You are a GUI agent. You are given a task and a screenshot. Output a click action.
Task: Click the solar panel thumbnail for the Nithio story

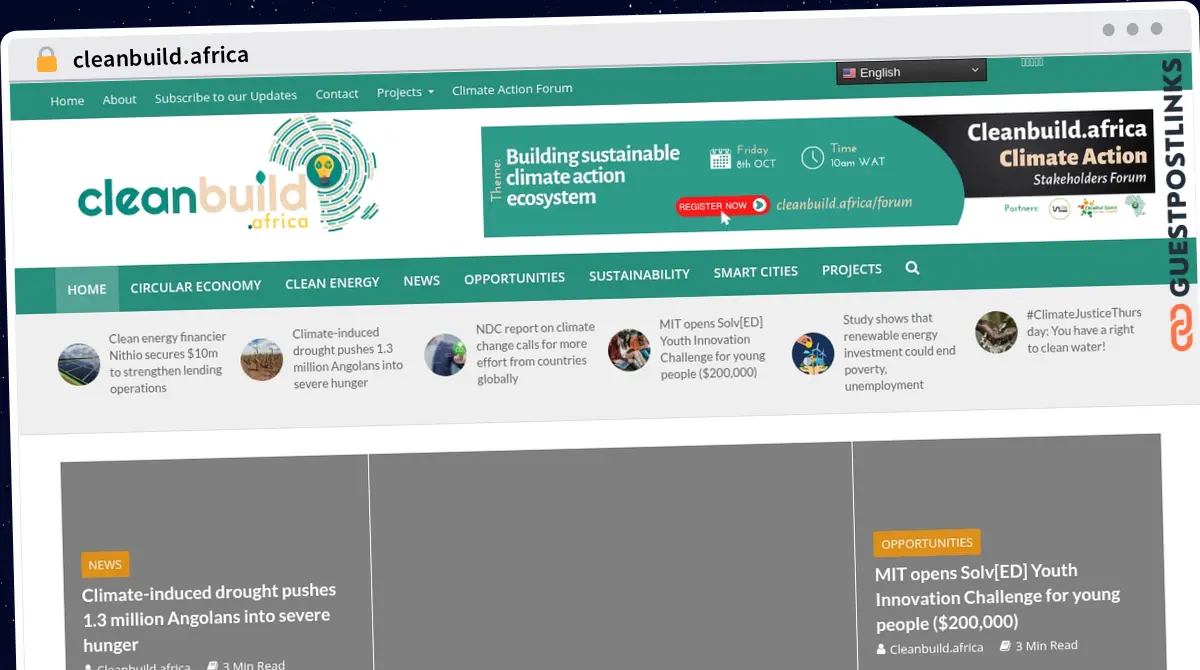pos(79,364)
